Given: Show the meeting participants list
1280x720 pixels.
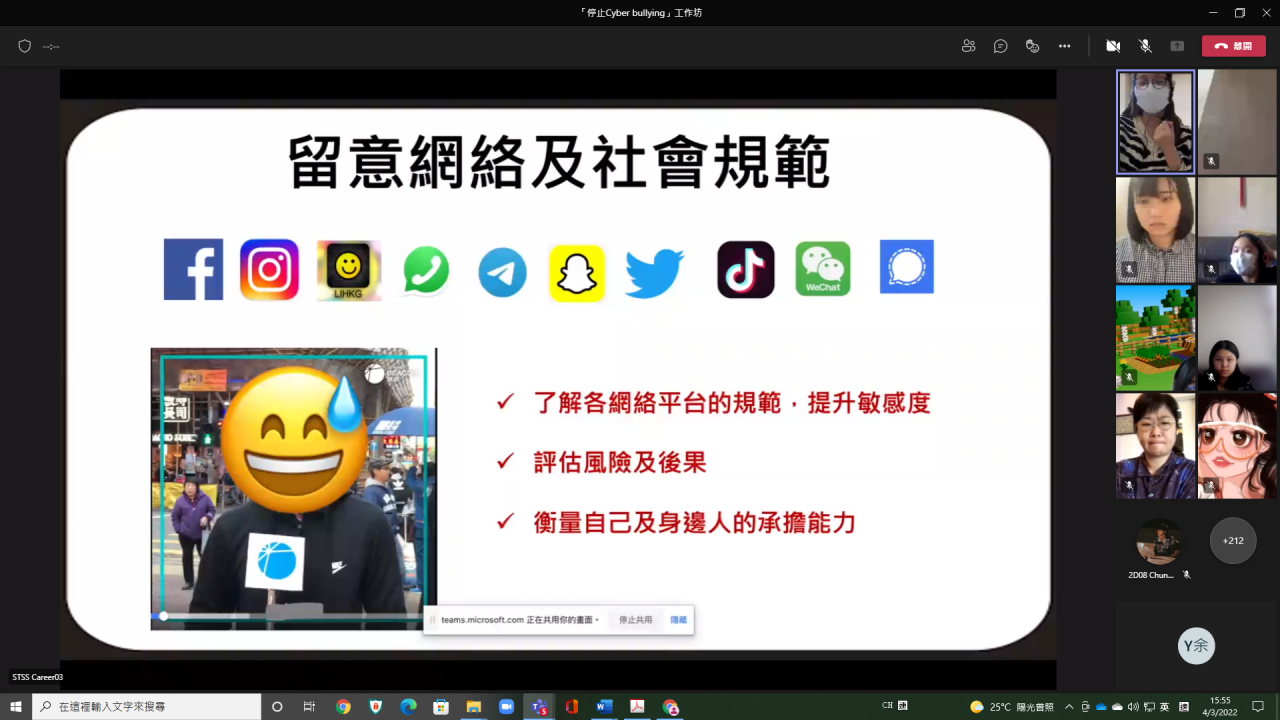Looking at the screenshot, I should click(x=968, y=46).
